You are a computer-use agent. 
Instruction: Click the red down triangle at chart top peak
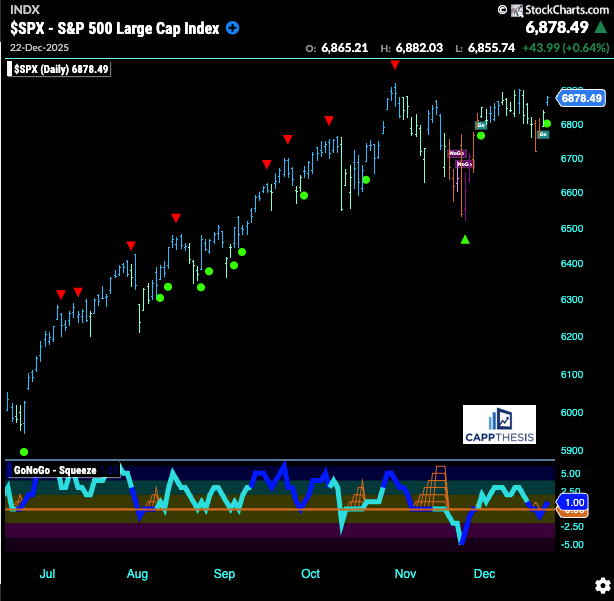click(x=395, y=65)
